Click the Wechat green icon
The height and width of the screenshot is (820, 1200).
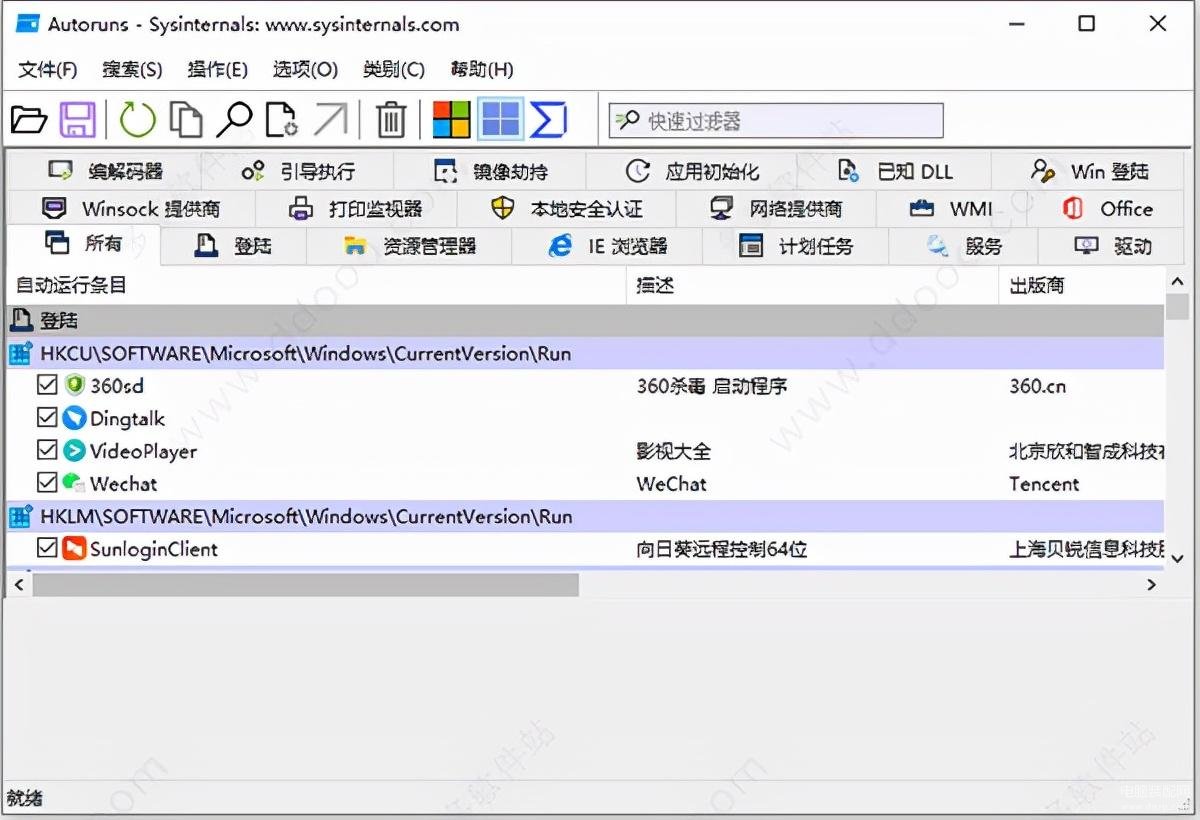pyautogui.click(x=74, y=483)
